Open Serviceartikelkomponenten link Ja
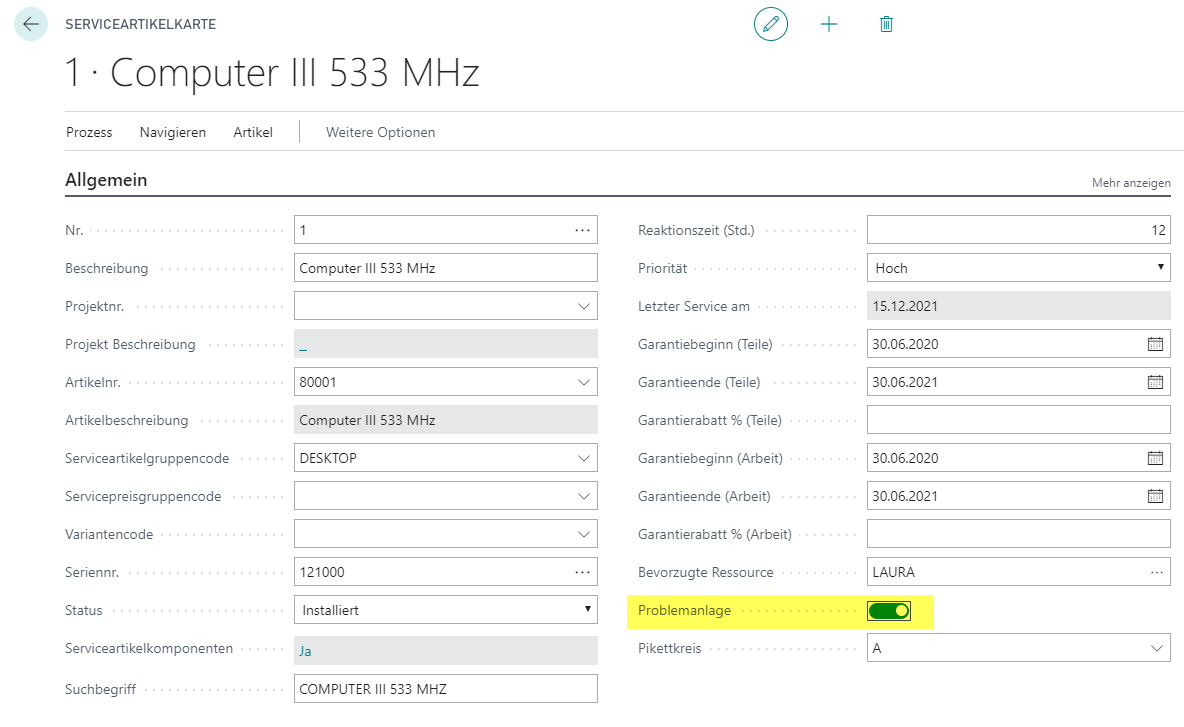1184x727 pixels. [x=305, y=651]
